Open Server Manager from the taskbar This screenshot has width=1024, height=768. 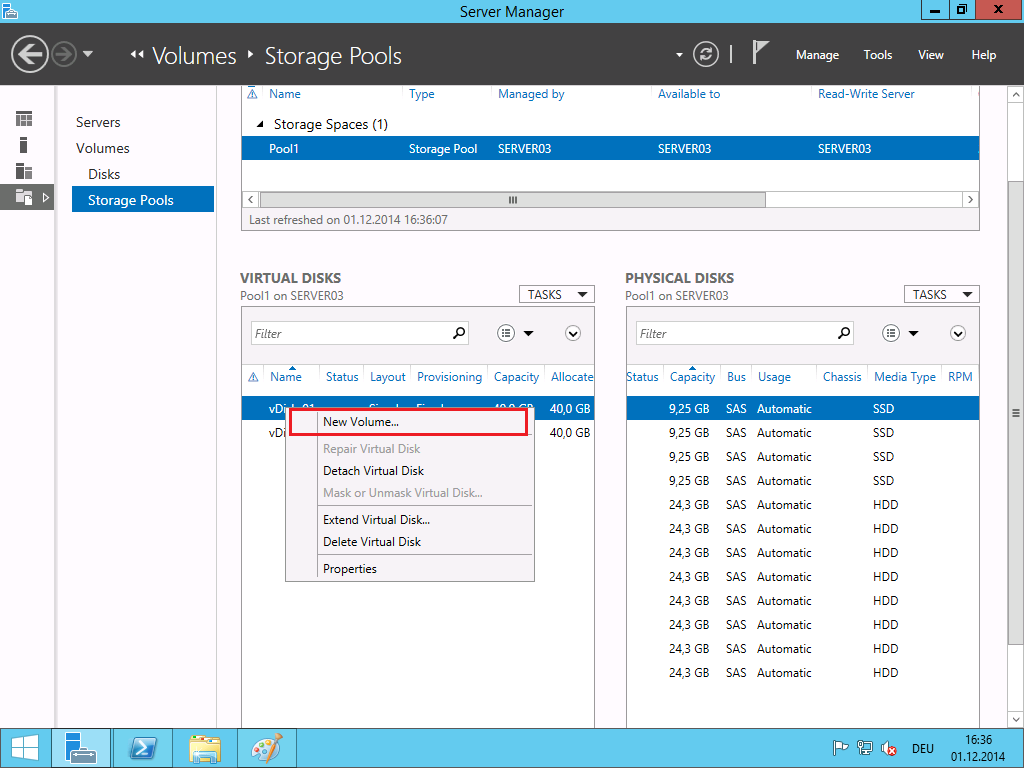(82, 748)
